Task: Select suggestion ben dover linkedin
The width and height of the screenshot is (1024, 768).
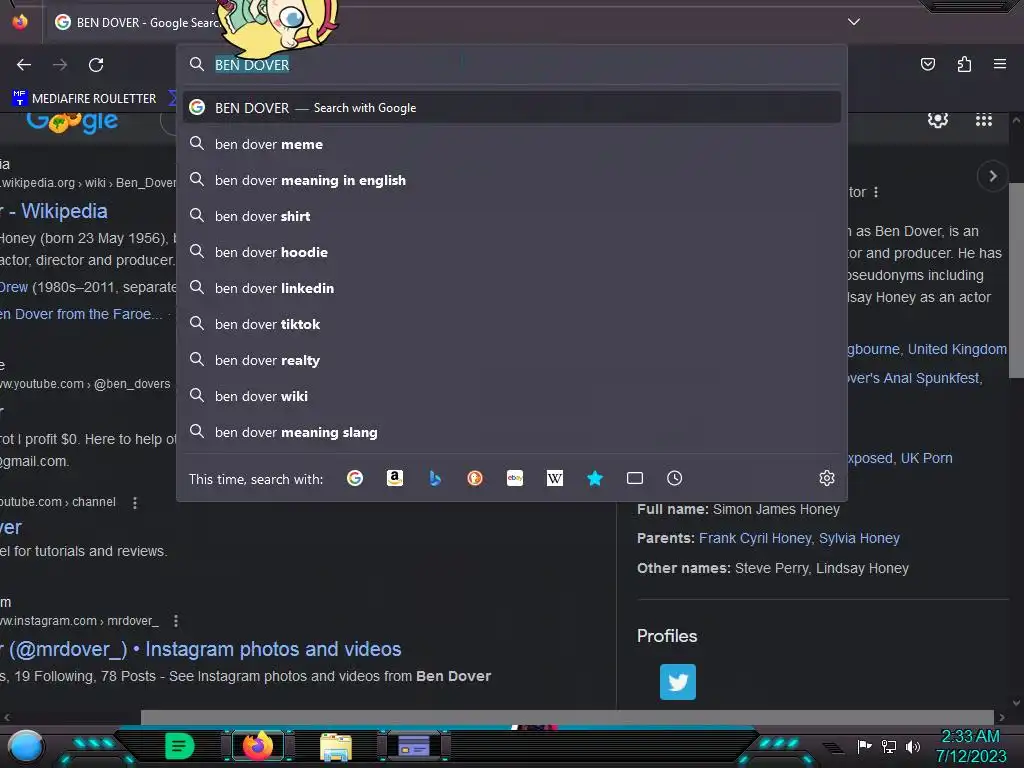Action: (x=513, y=287)
